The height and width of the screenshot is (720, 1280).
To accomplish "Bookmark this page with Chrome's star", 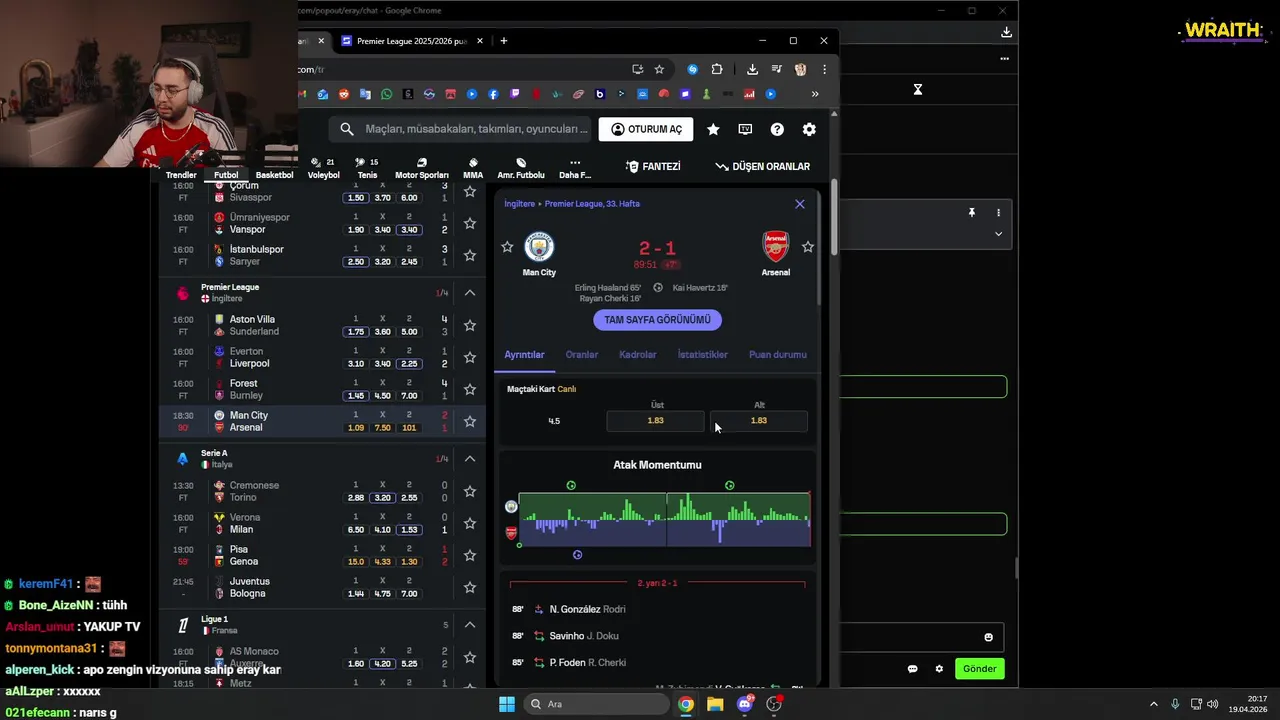I will 659,69.
